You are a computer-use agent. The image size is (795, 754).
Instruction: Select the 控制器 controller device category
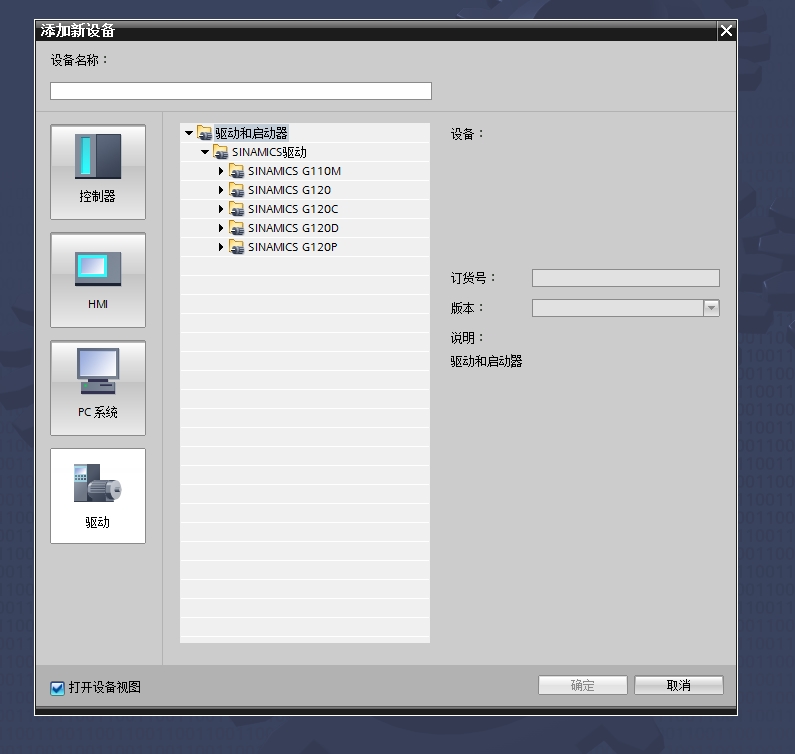(x=98, y=172)
